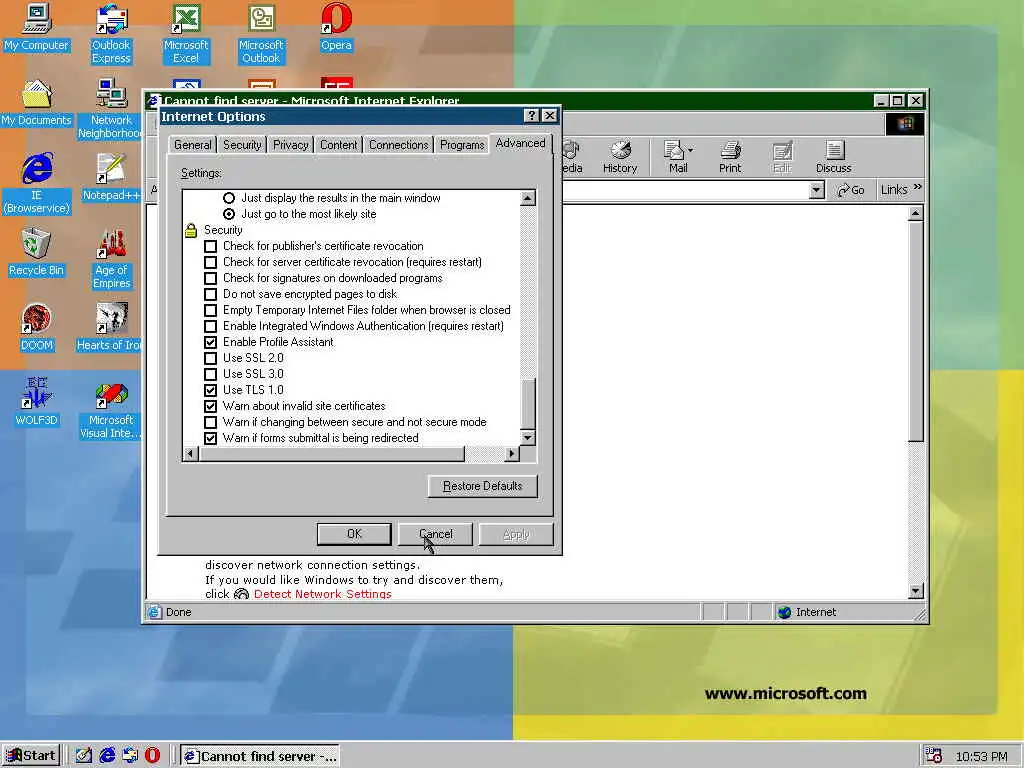Click the Detect Network Settings link
Image resolution: width=1024 pixels, height=768 pixels.
click(323, 594)
